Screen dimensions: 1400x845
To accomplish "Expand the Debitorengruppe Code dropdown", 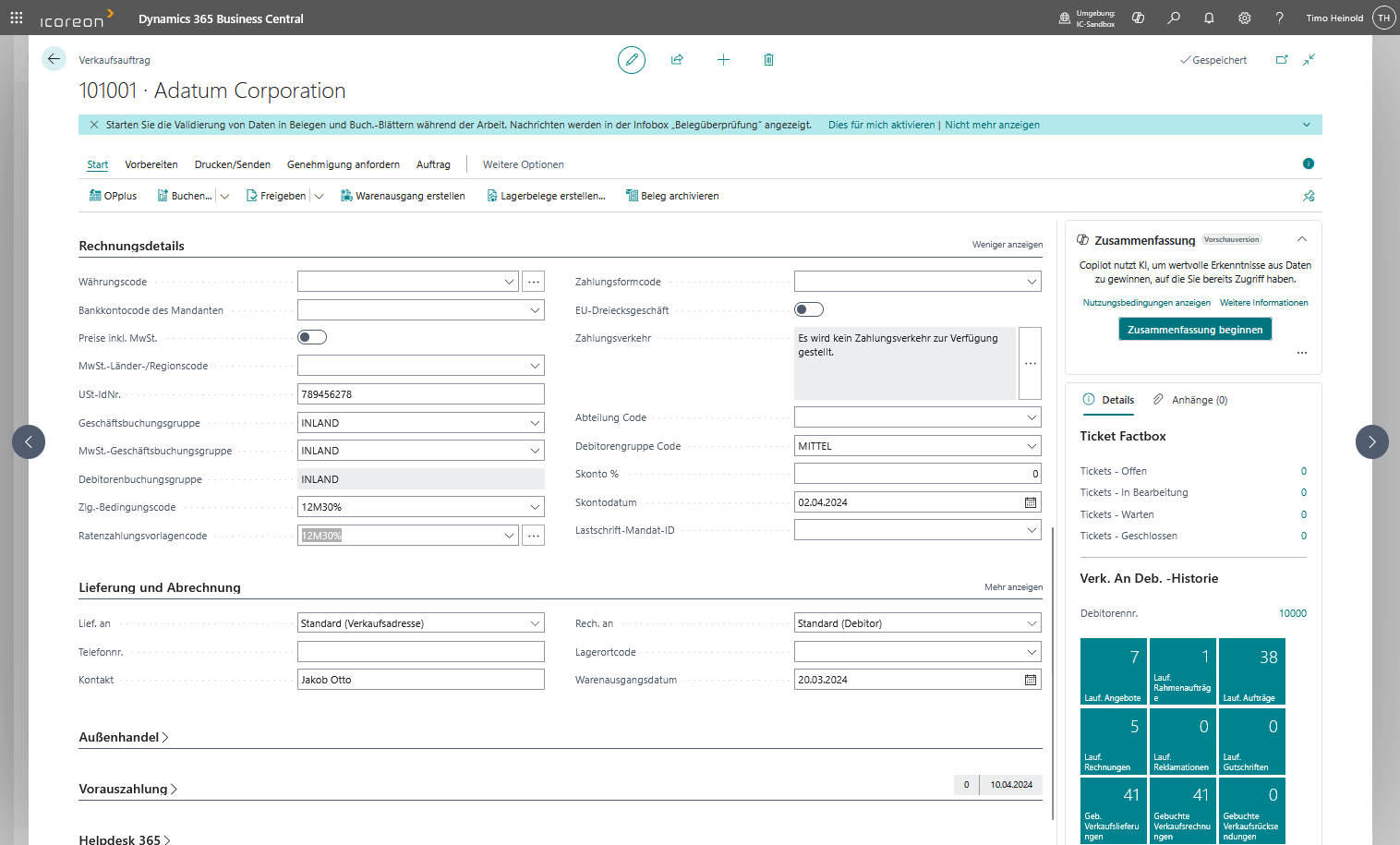I will tap(1032, 446).
